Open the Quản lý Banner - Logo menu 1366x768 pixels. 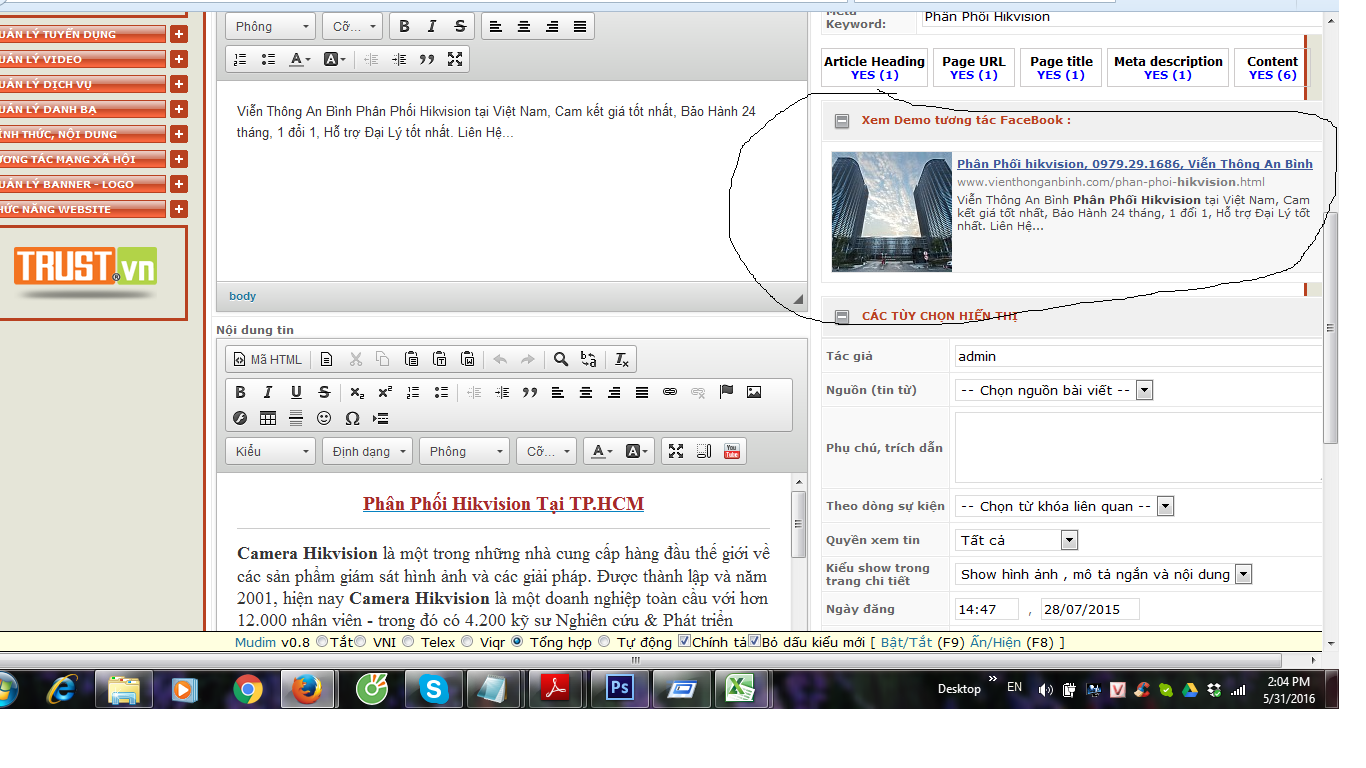pyautogui.click(x=82, y=184)
